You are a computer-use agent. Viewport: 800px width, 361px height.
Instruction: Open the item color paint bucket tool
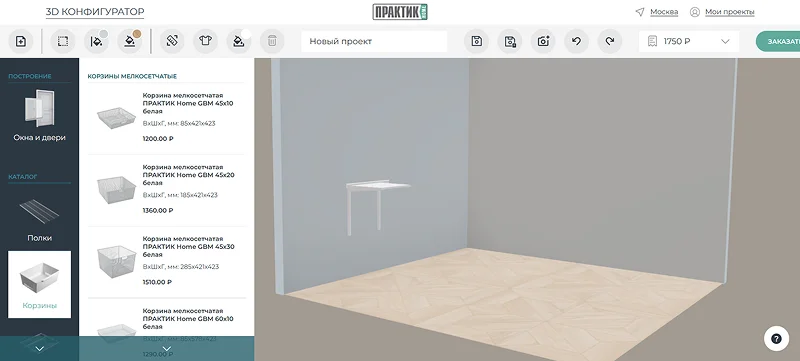click(239, 41)
